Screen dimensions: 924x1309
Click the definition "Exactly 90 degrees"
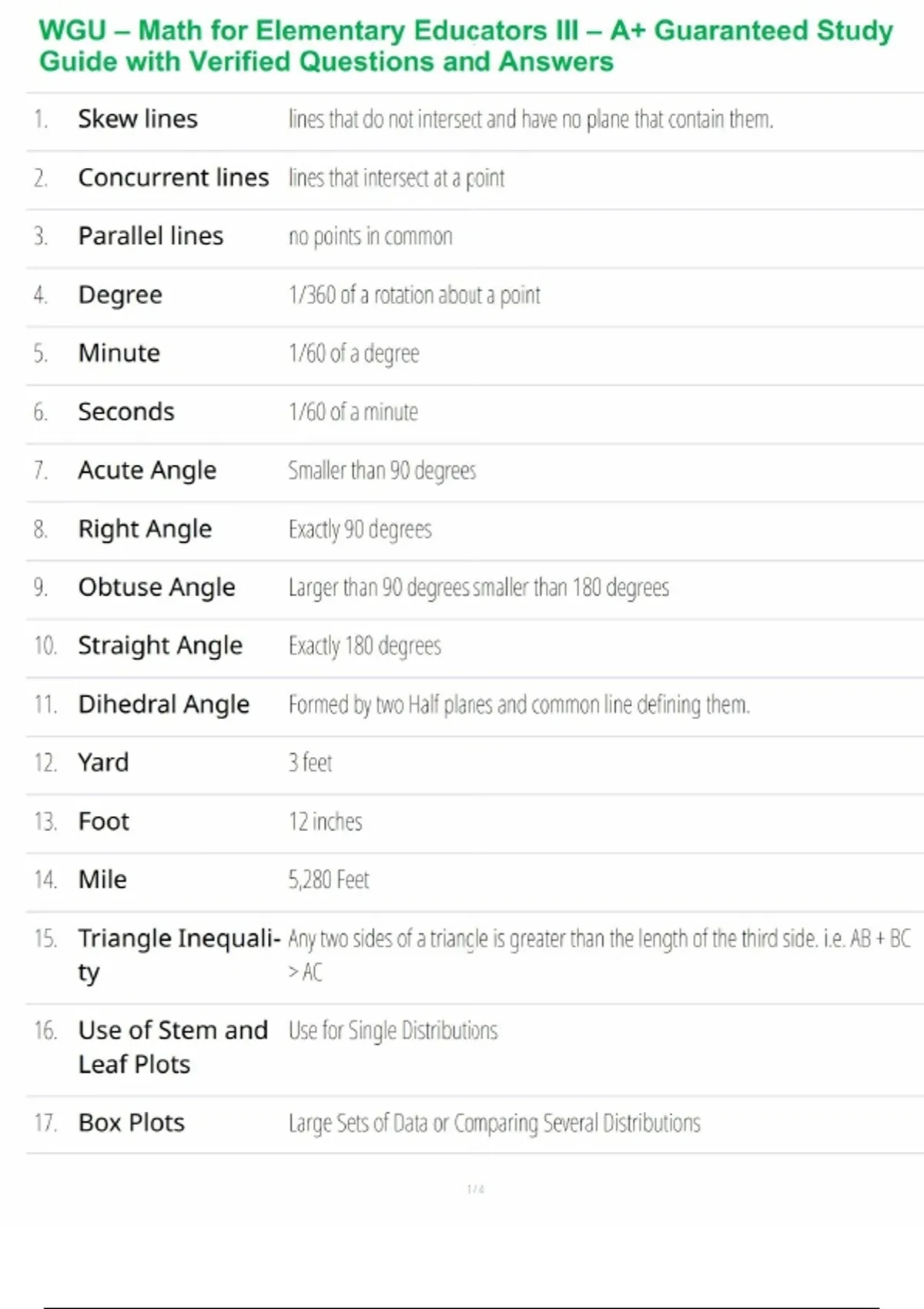(360, 529)
